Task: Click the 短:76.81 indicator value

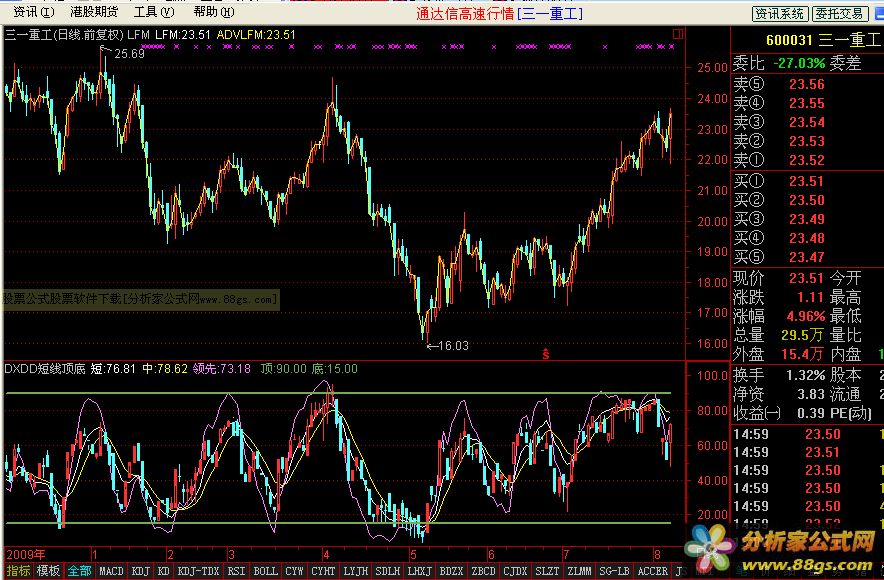Action: pyautogui.click(x=113, y=369)
